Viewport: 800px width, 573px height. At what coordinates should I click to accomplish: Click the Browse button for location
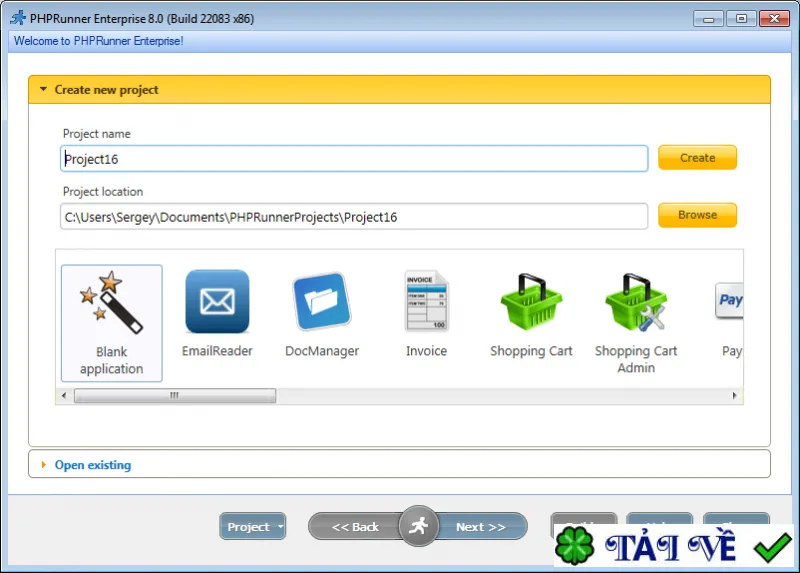697,215
